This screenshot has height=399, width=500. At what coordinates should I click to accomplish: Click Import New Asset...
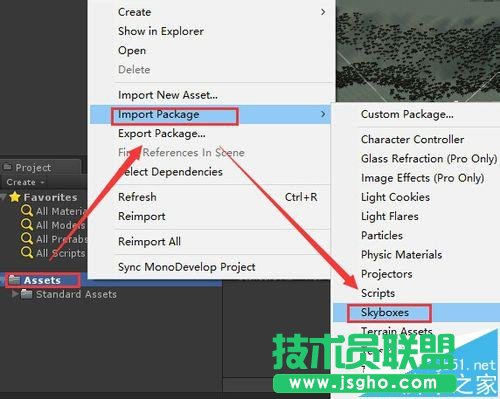(211, 95)
